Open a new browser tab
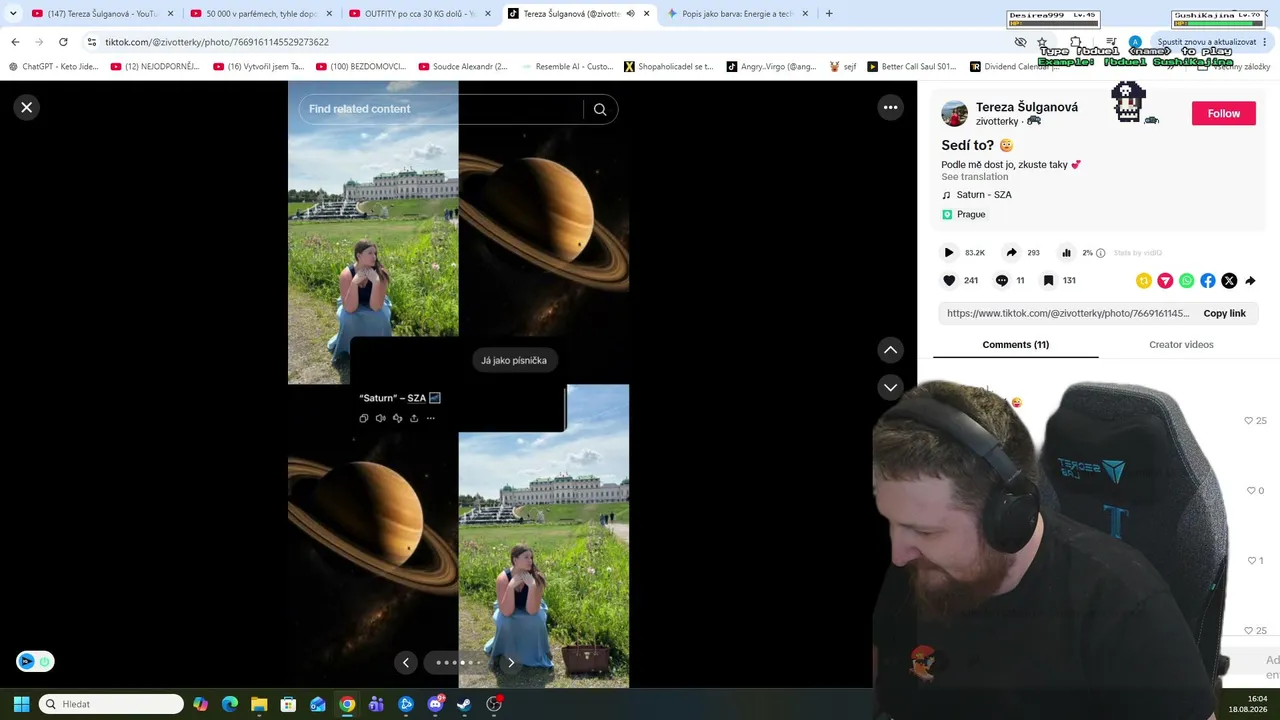Image resolution: width=1280 pixels, height=720 pixels. (829, 14)
